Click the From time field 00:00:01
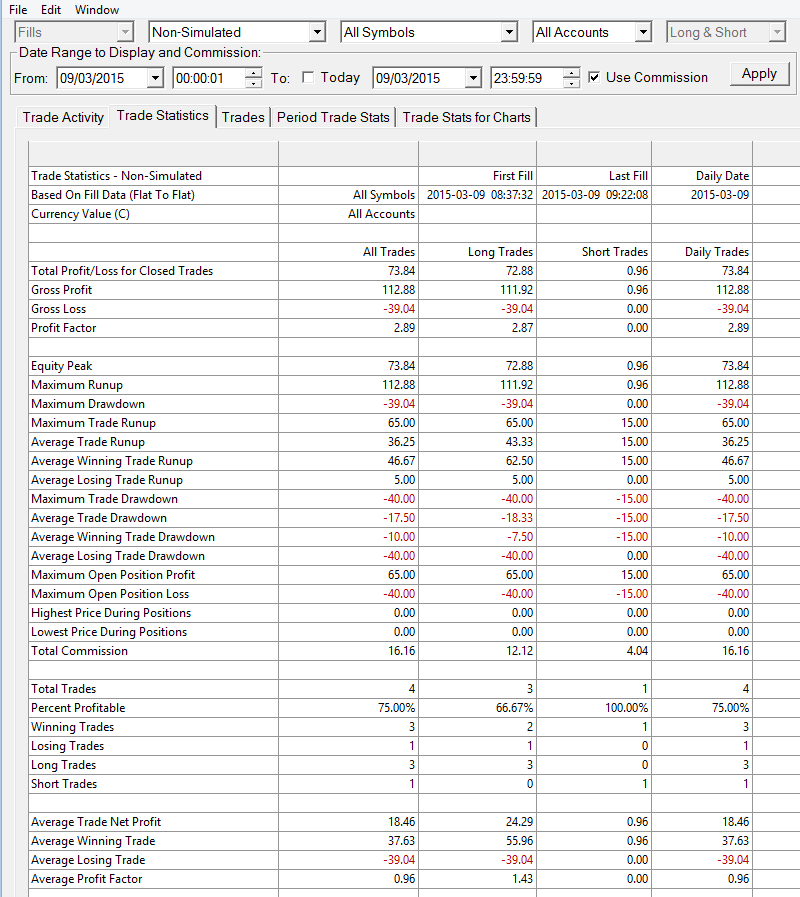This screenshot has width=800, height=897. (x=210, y=78)
